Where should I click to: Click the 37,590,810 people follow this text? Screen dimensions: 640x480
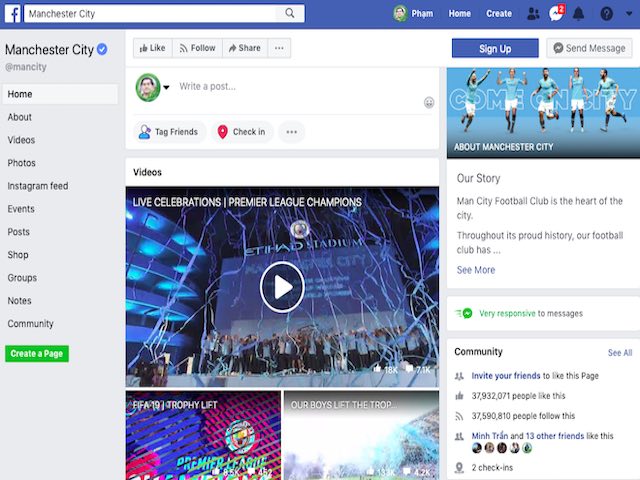pos(523,416)
